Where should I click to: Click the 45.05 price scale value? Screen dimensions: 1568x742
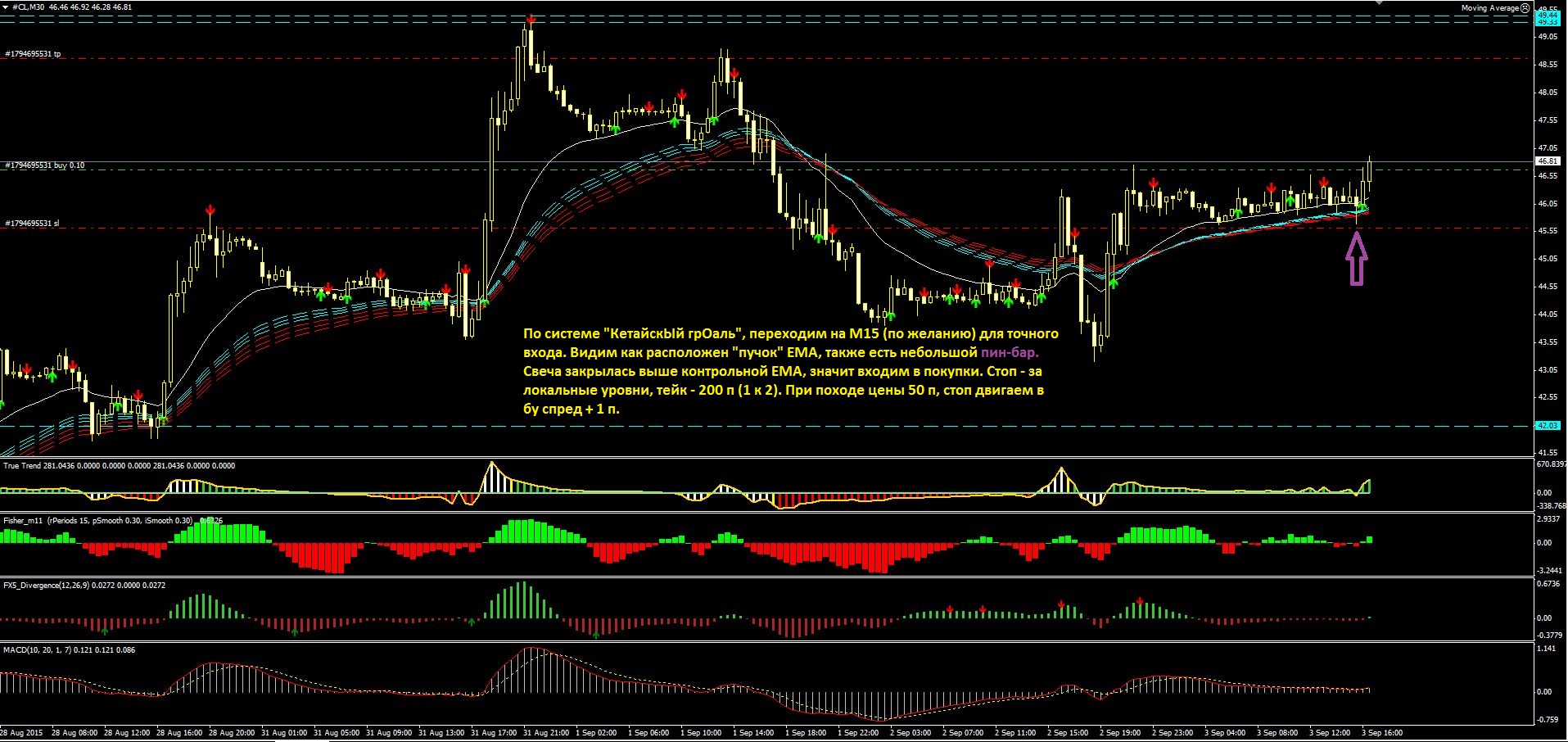[1548, 259]
